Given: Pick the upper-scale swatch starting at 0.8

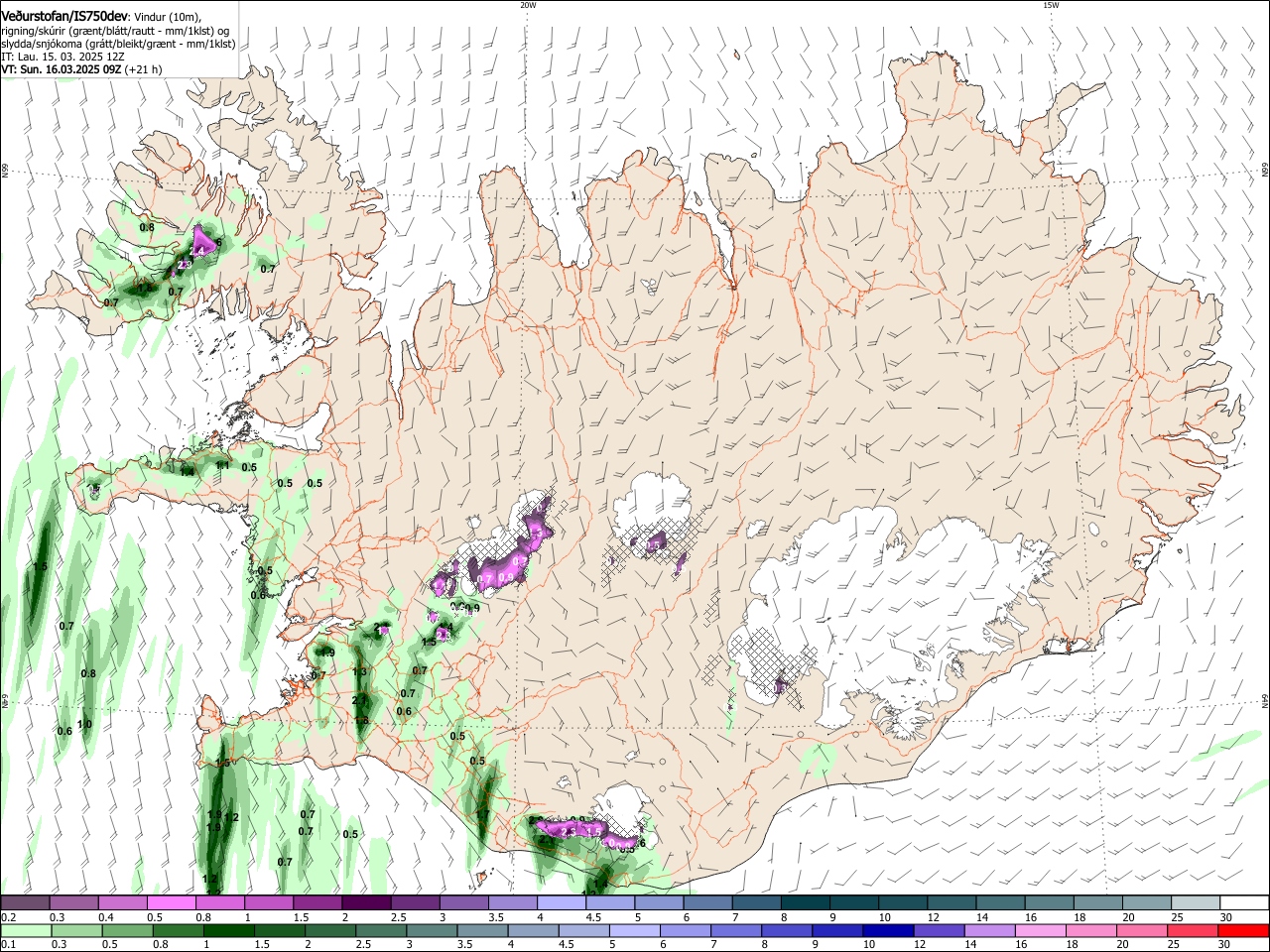Looking at the screenshot, I should (x=219, y=902).
